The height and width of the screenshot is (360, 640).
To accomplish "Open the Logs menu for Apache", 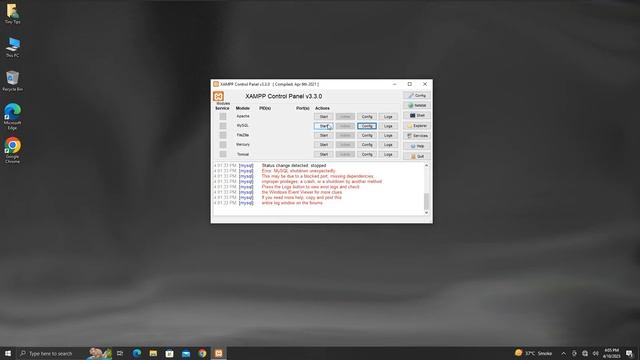I will 388,117.
